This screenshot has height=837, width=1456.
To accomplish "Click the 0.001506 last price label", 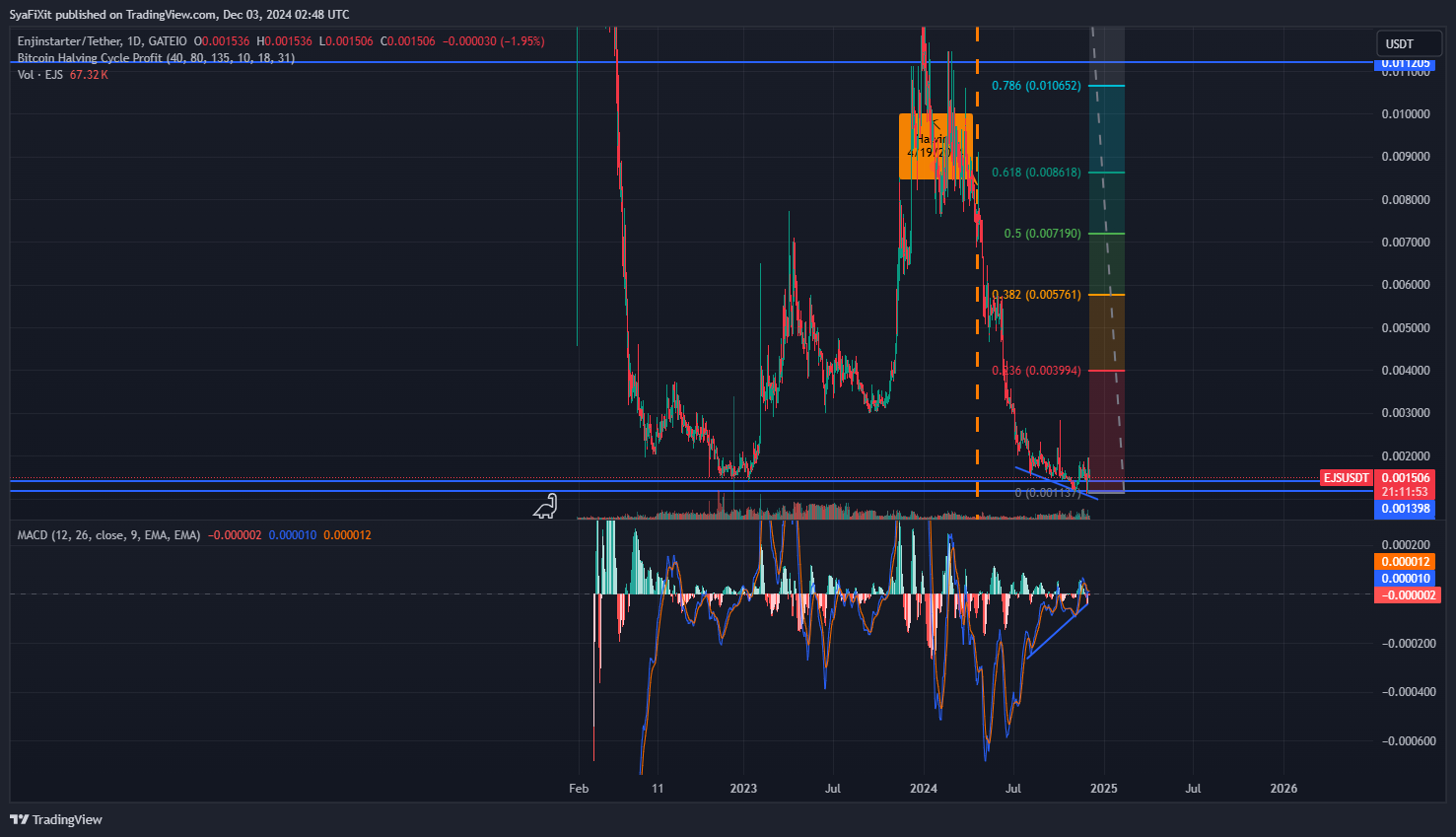I will point(1407,478).
